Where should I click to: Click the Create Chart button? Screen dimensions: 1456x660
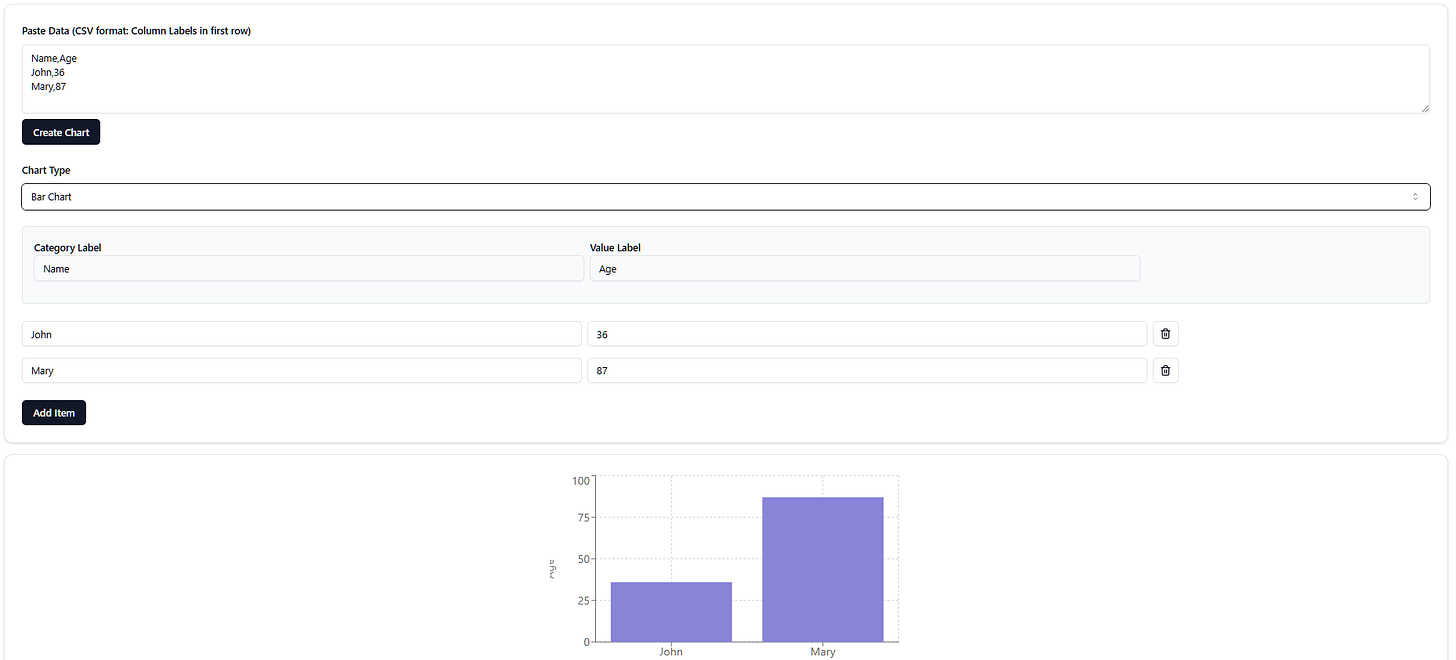pyautogui.click(x=61, y=132)
